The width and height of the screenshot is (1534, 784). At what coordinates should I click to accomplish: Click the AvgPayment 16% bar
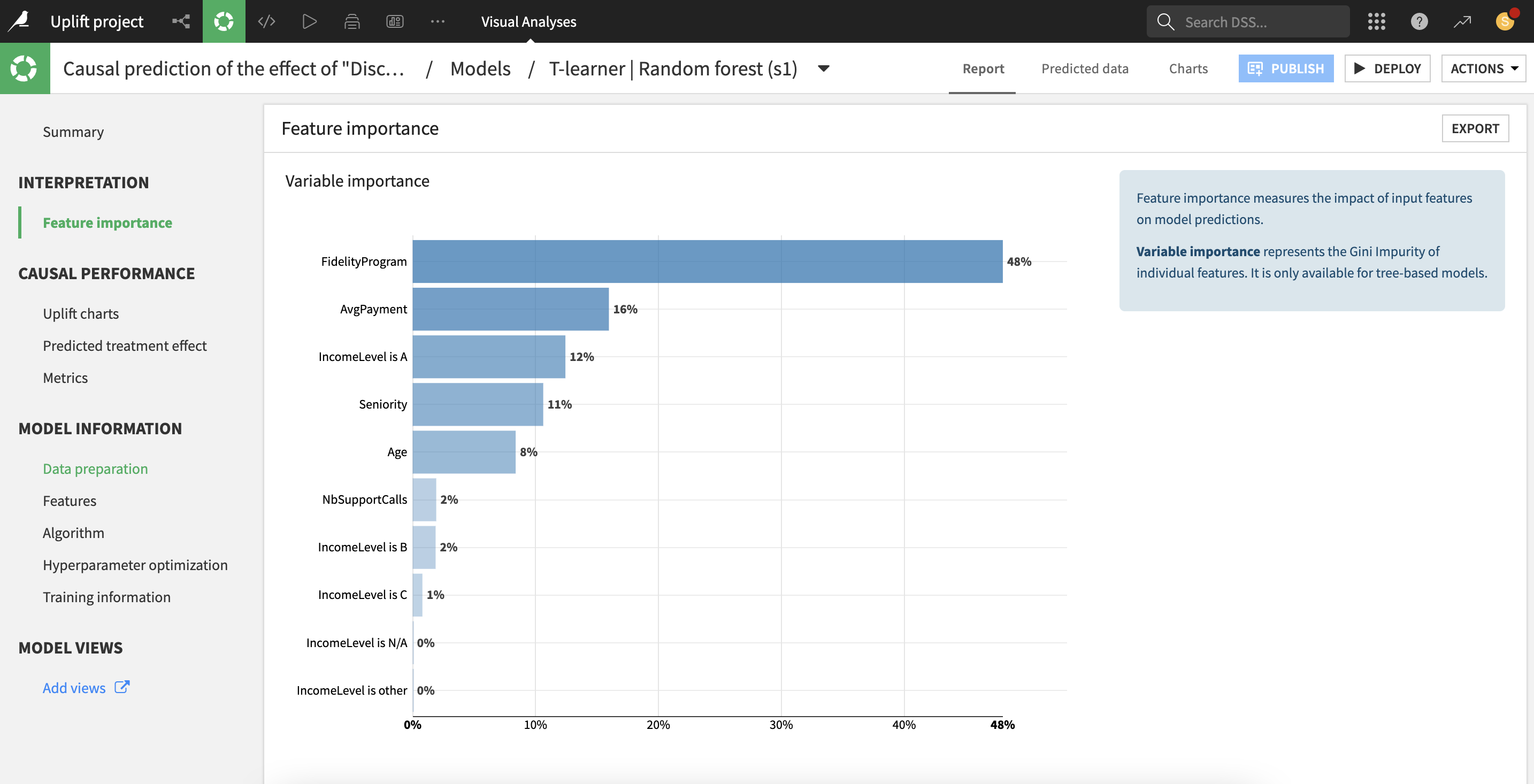[x=510, y=309]
